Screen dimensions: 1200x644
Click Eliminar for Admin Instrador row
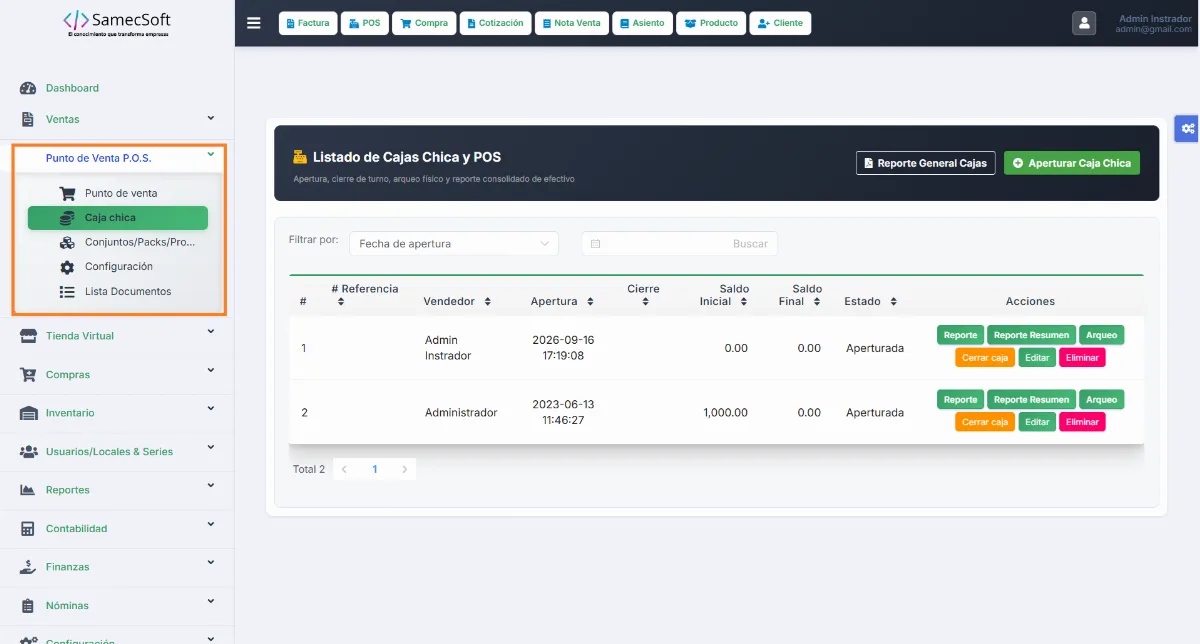click(x=1082, y=357)
